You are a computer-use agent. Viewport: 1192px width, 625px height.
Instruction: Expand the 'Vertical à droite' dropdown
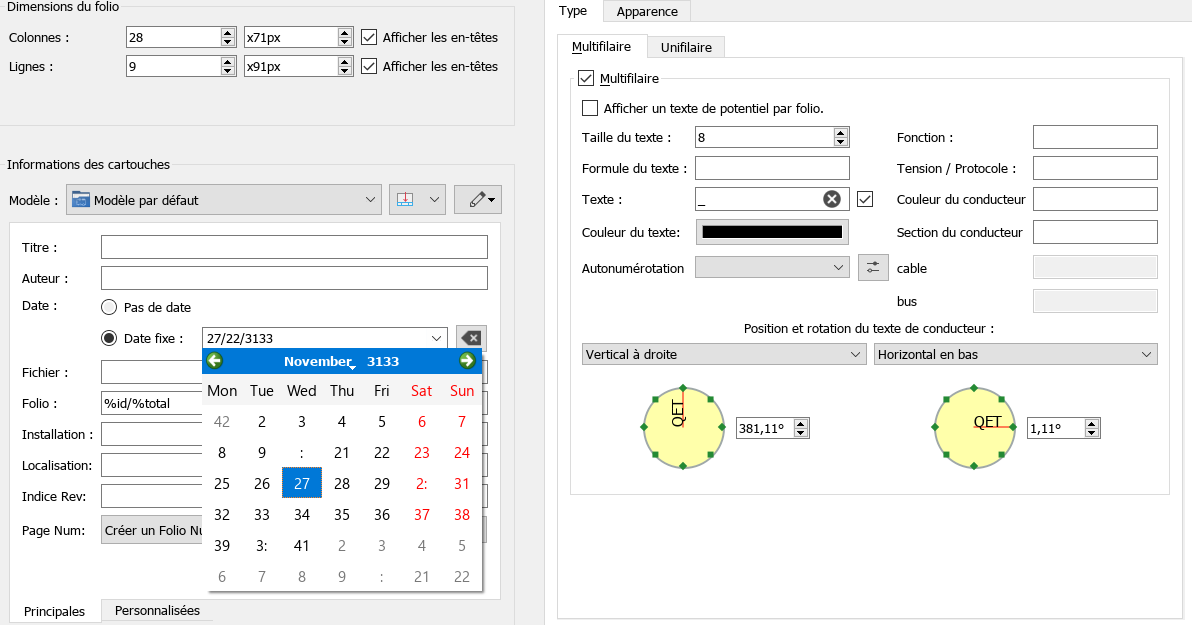[723, 355]
